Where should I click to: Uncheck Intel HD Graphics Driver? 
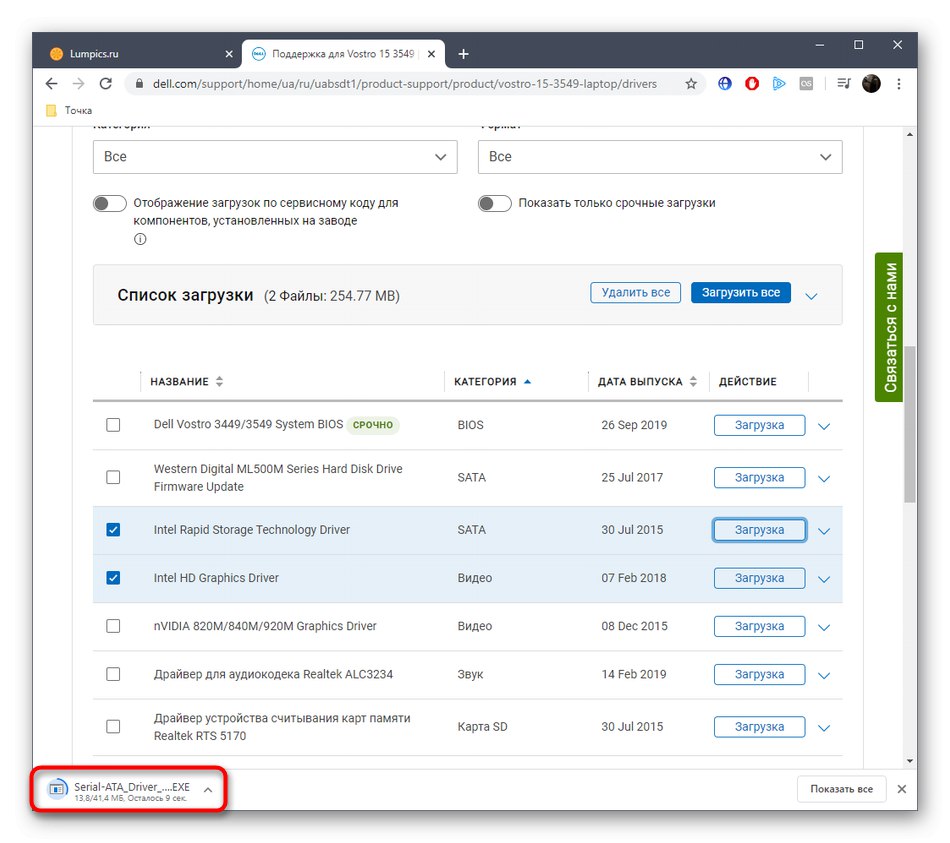(x=113, y=578)
